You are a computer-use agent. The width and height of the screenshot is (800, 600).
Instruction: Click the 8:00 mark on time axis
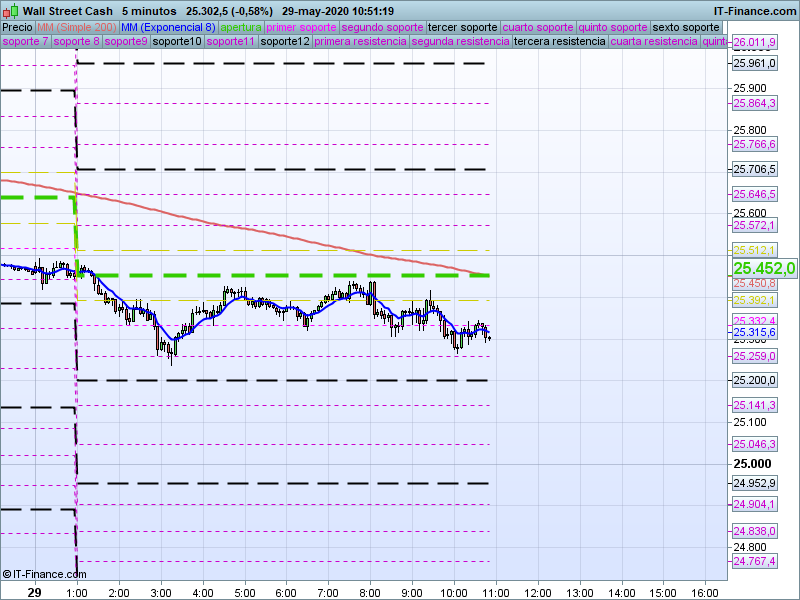(x=370, y=592)
